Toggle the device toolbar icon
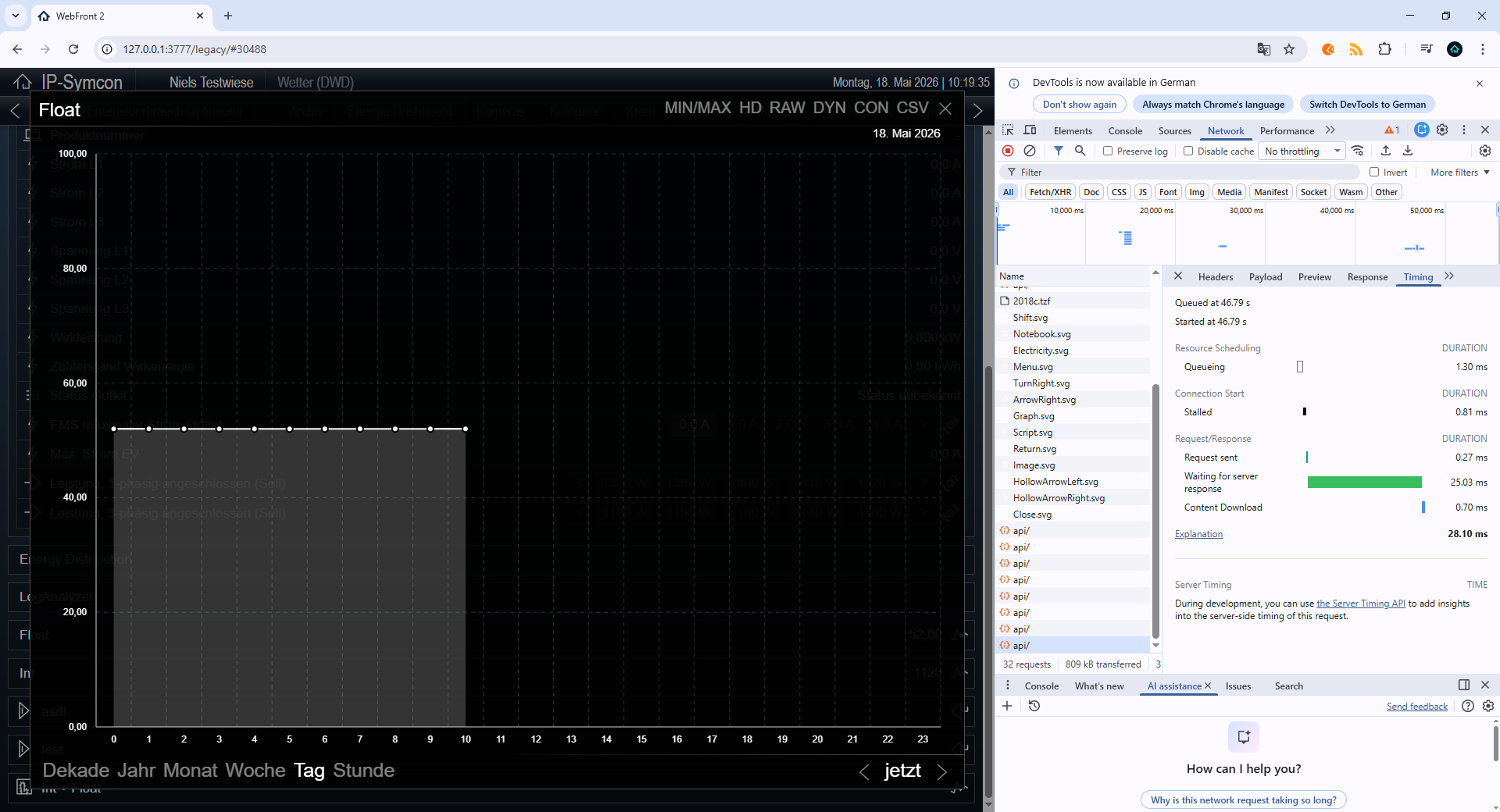 pos(1030,130)
